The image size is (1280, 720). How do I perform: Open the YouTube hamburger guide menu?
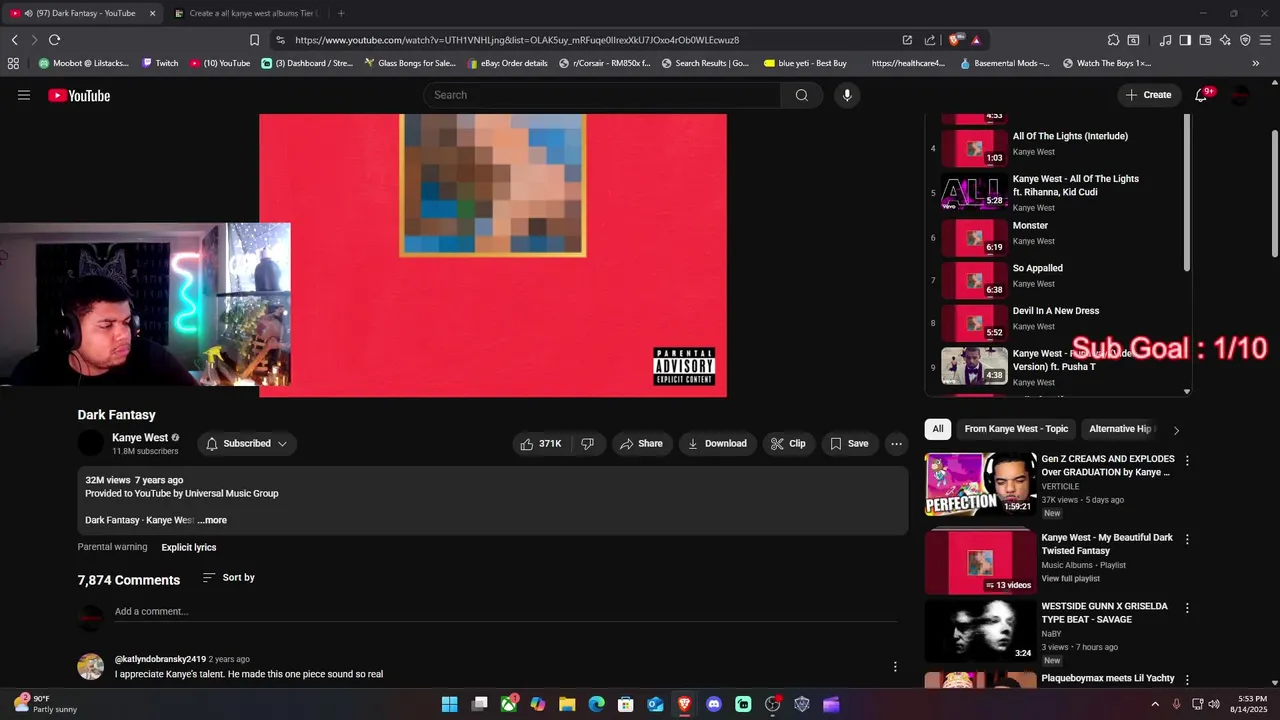pyautogui.click(x=24, y=95)
